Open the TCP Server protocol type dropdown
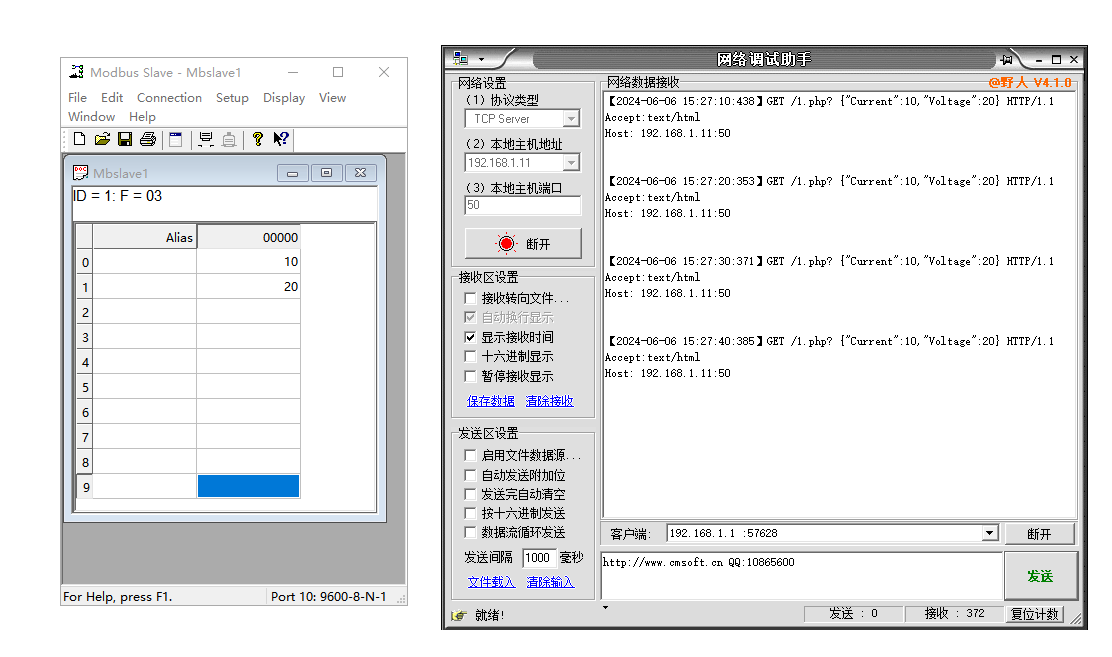This screenshot has width=1112, height=657. (x=571, y=118)
